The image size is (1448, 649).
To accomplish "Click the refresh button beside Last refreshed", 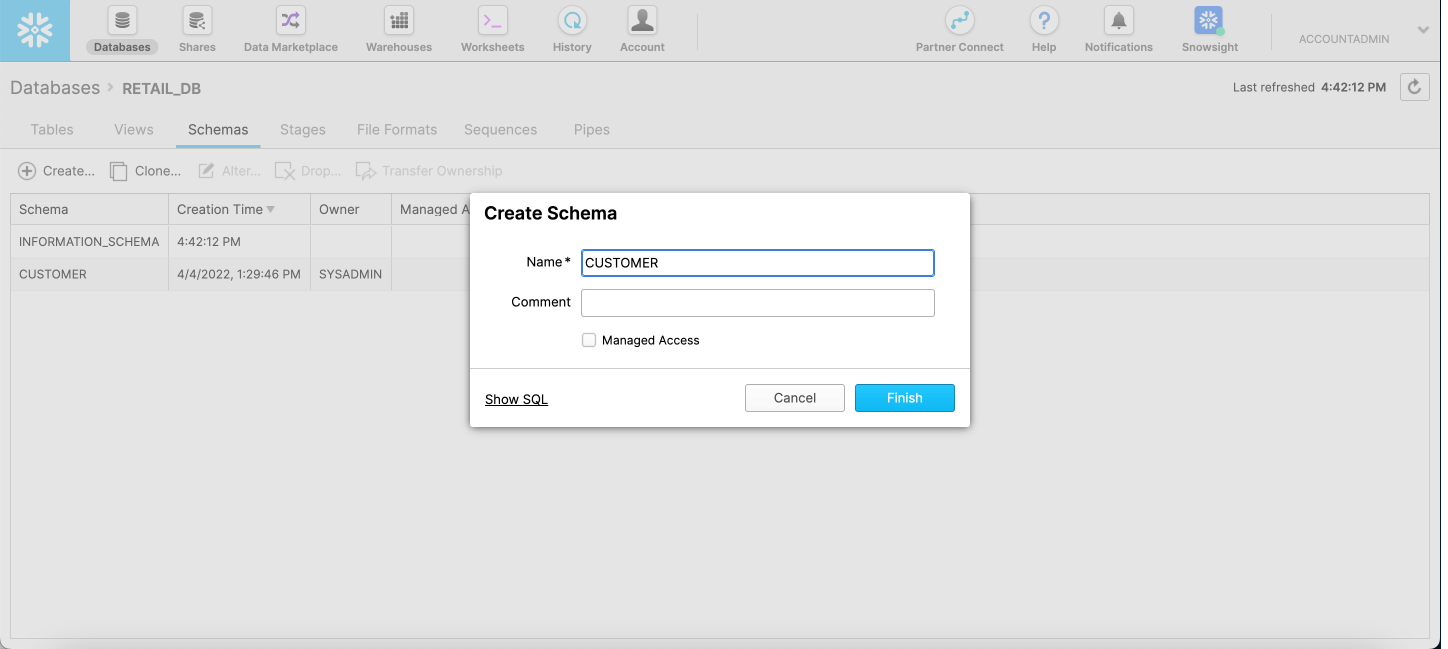I will click(1414, 87).
